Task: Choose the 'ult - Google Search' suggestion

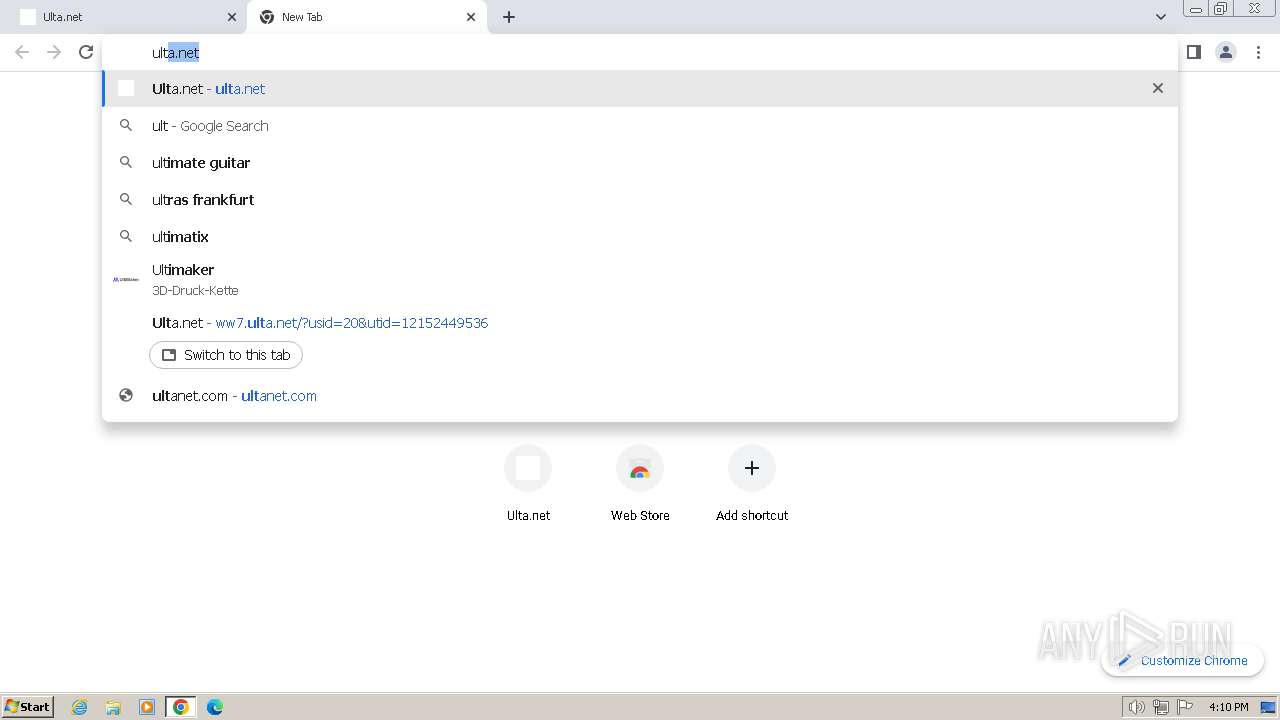Action: click(x=640, y=126)
